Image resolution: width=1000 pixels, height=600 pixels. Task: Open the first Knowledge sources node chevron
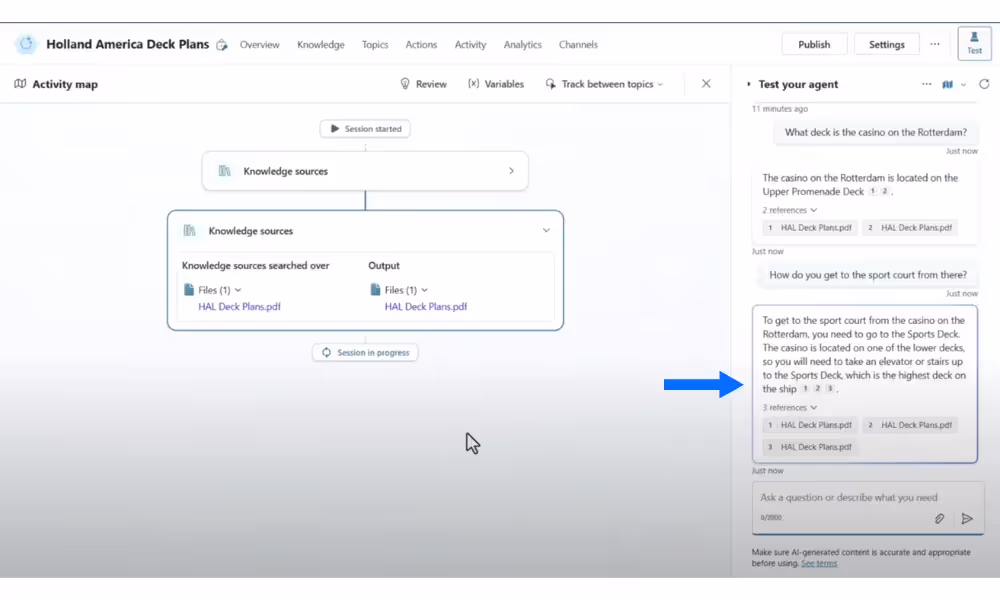[x=511, y=171]
